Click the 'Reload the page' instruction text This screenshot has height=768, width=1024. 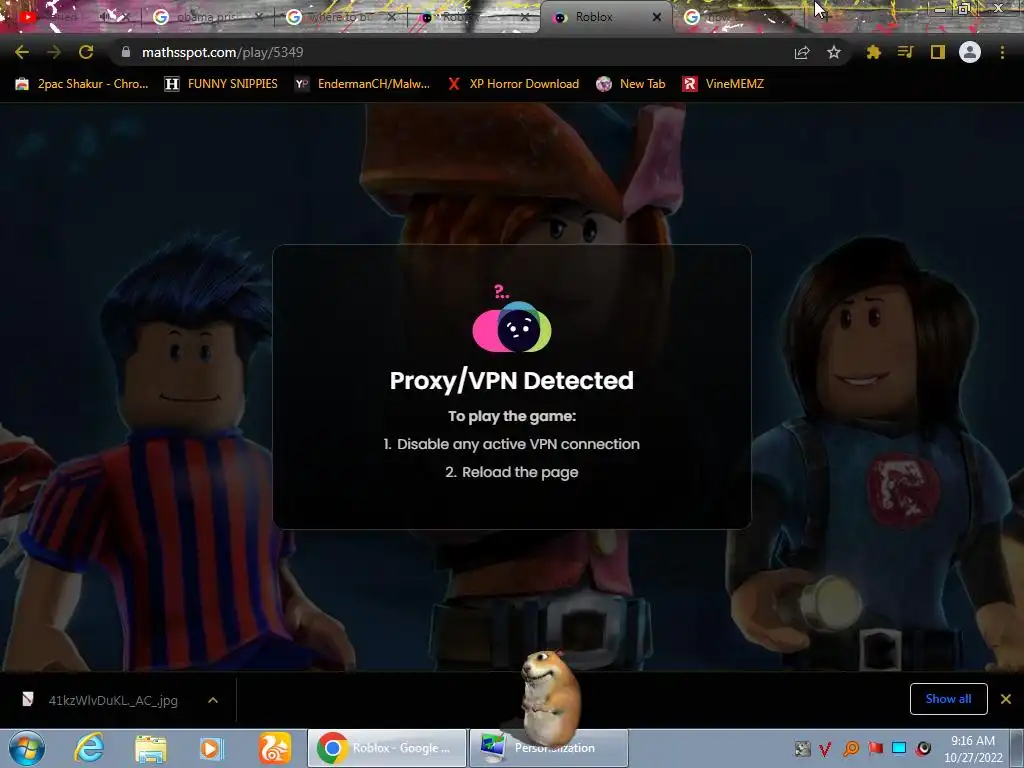coord(512,472)
